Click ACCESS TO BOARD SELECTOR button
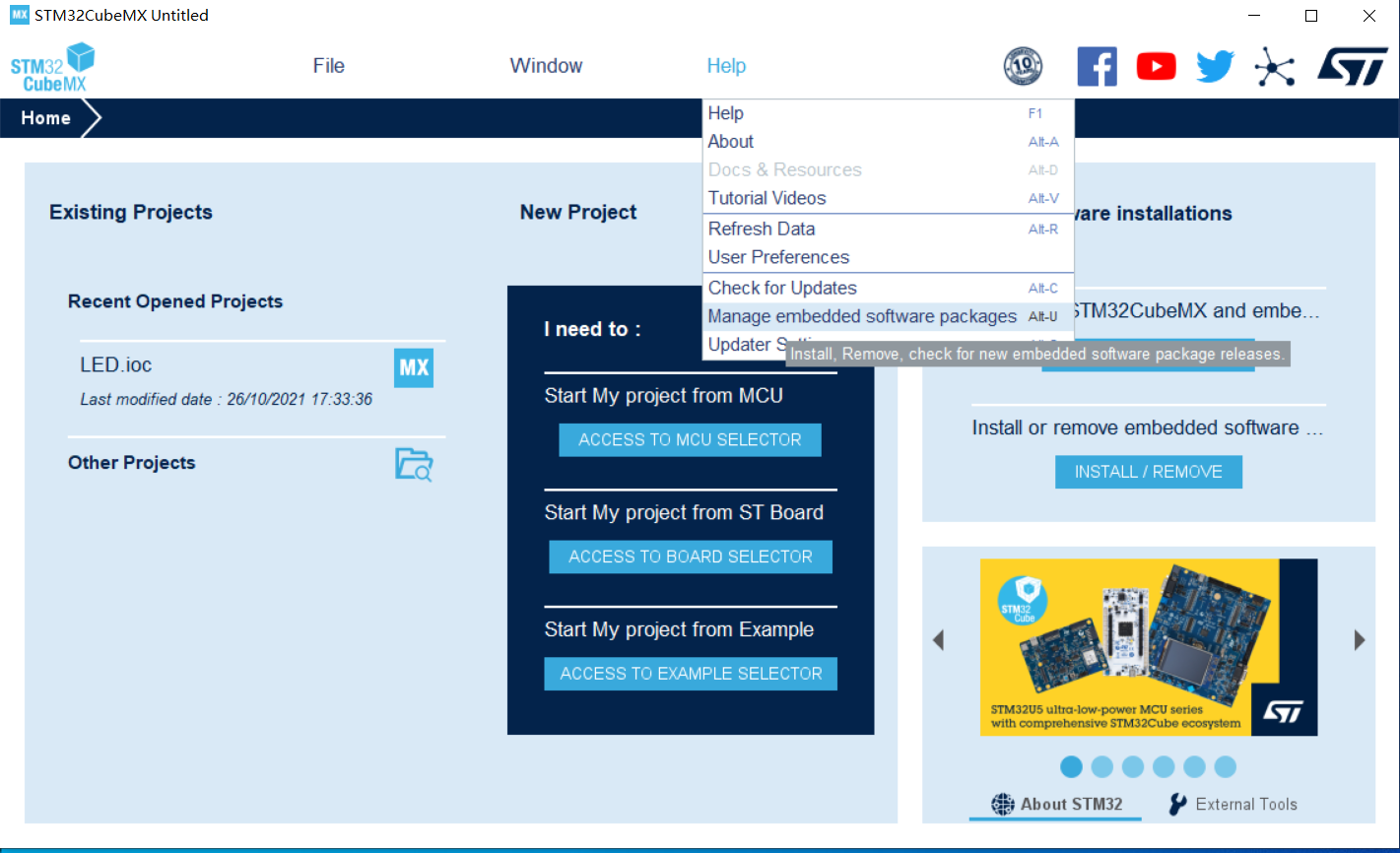The width and height of the screenshot is (1400, 853). [691, 557]
